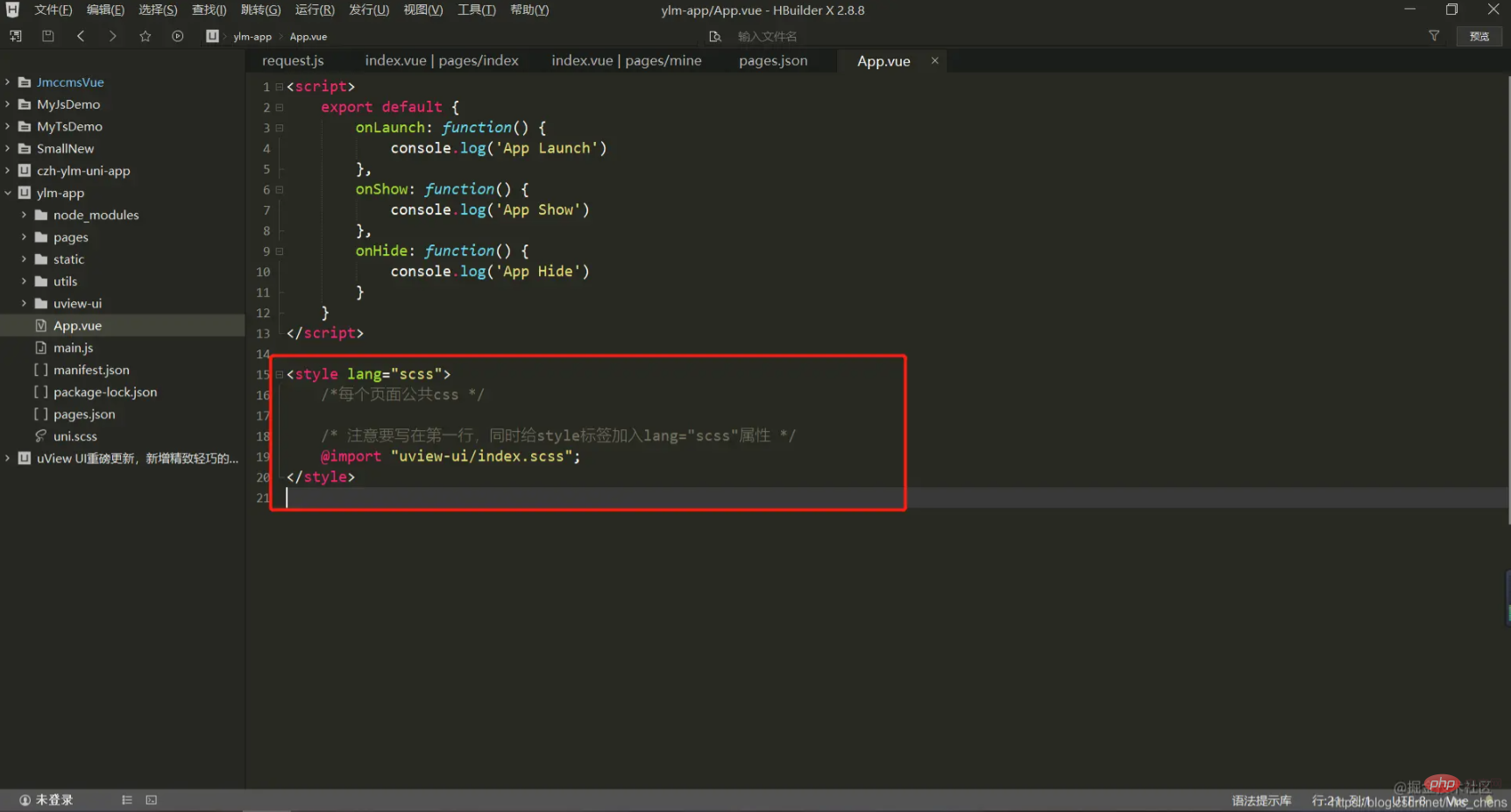Switch to the index.vue pages/index tab
The height and width of the screenshot is (812, 1511).
pyautogui.click(x=442, y=60)
